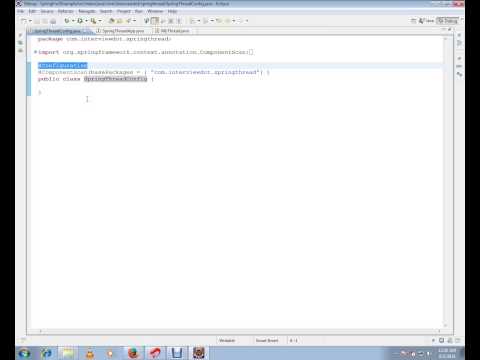Click the third icon in left trim bar
This screenshot has height=360, width=480.
[x=20, y=50]
